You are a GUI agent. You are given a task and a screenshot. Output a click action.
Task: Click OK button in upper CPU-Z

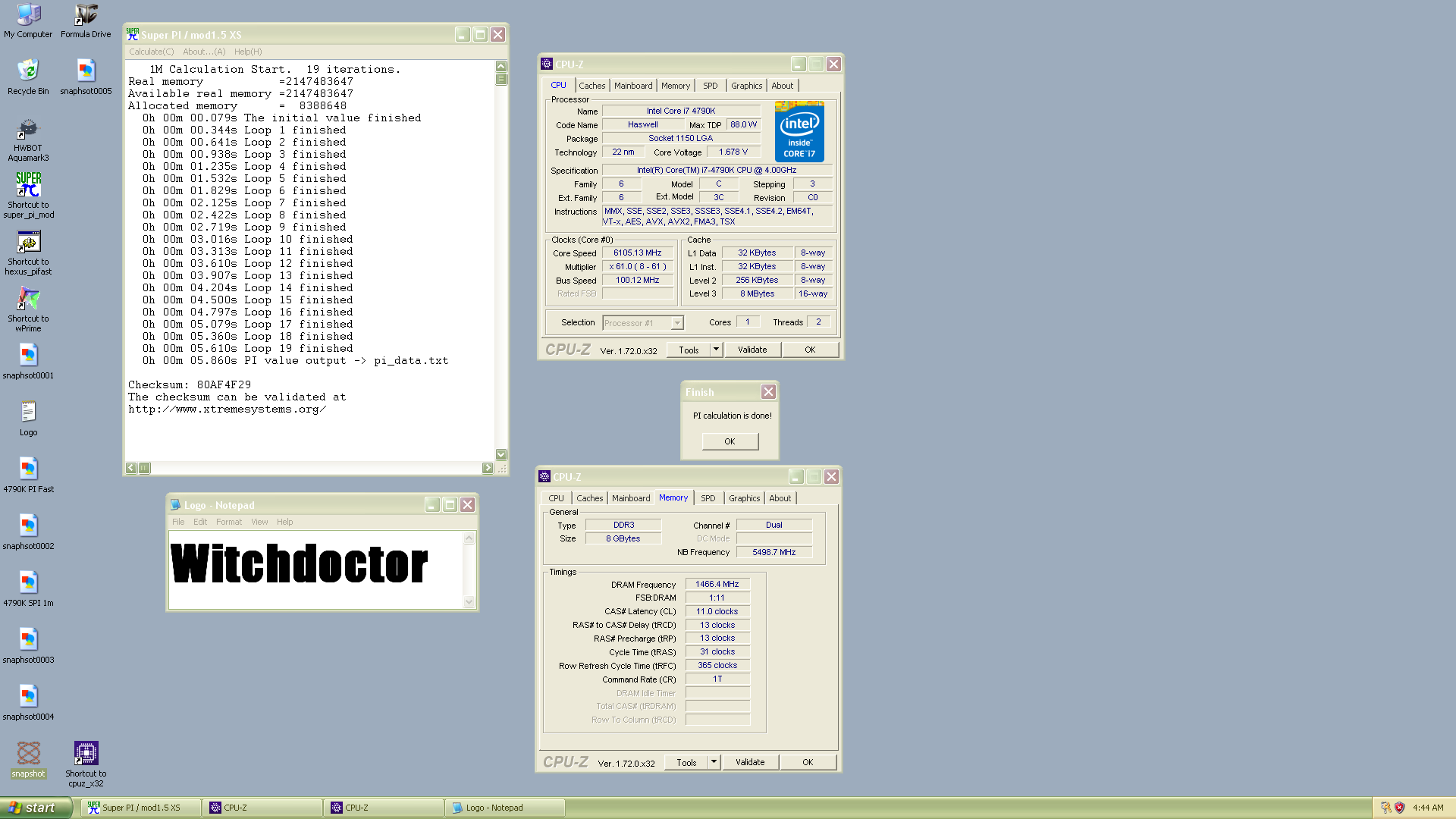point(810,350)
